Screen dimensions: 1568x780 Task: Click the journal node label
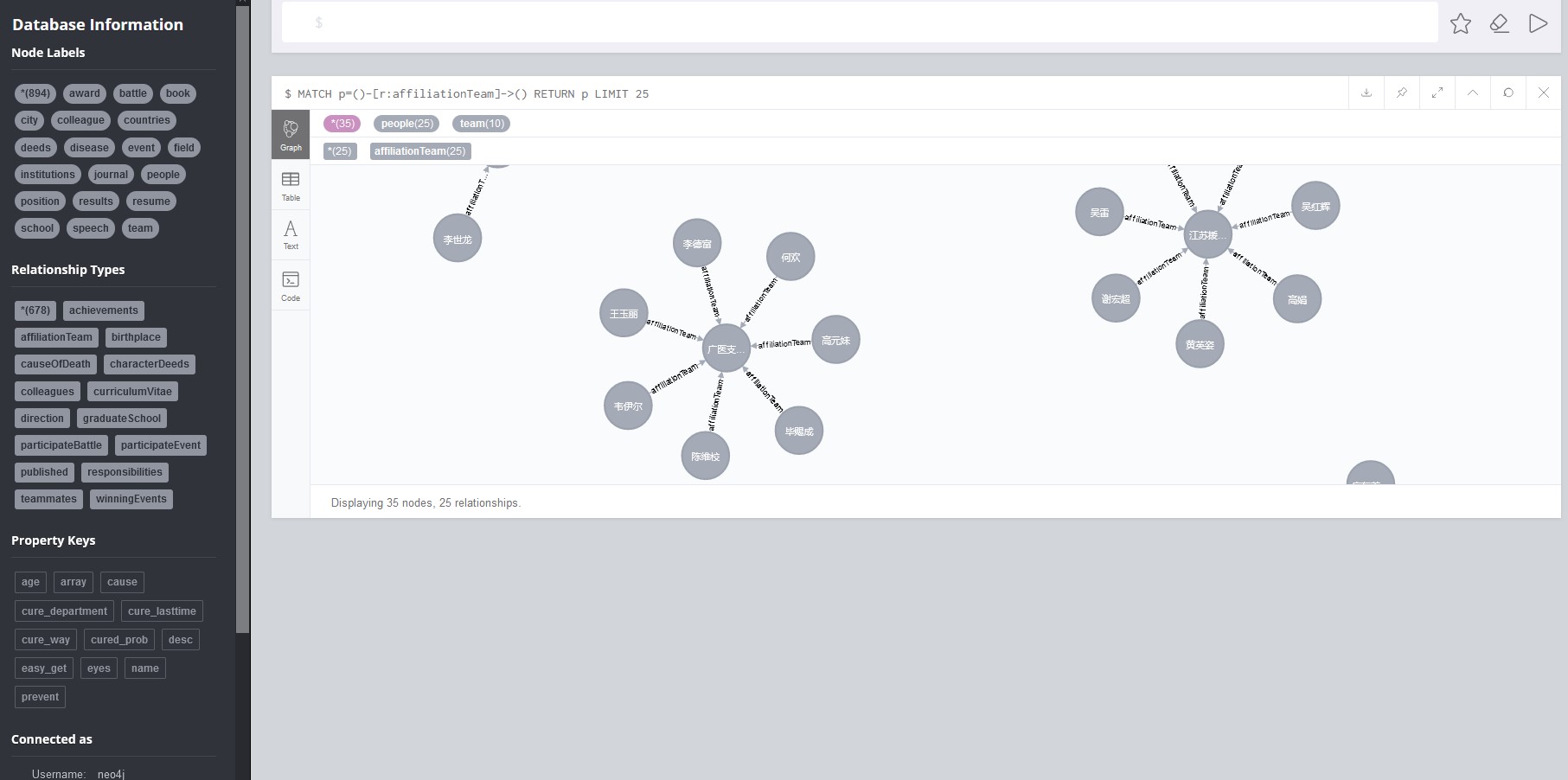[x=111, y=175]
